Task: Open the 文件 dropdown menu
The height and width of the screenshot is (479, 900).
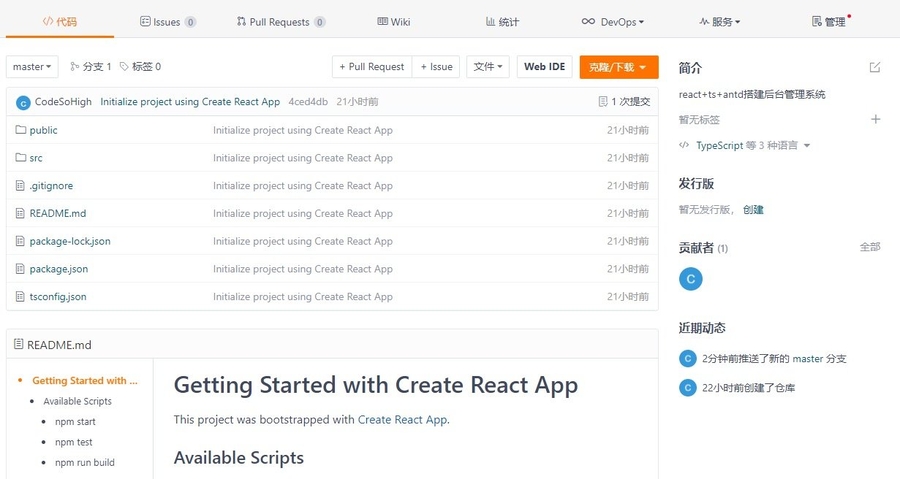Action: click(488, 67)
